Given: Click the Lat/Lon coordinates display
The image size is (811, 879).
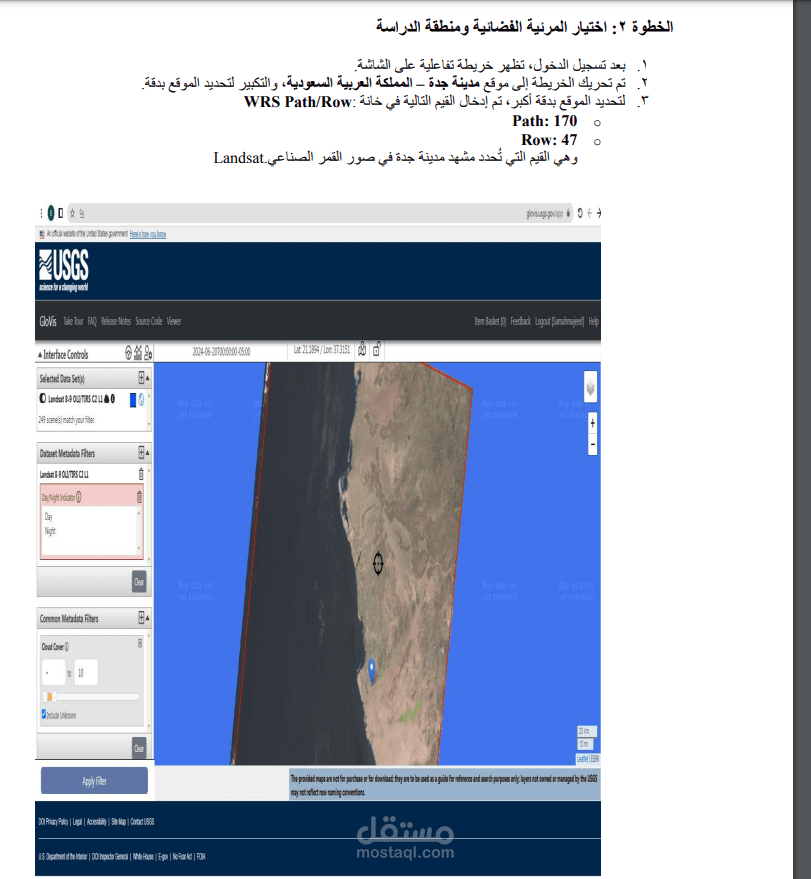Looking at the screenshot, I should coord(322,350).
